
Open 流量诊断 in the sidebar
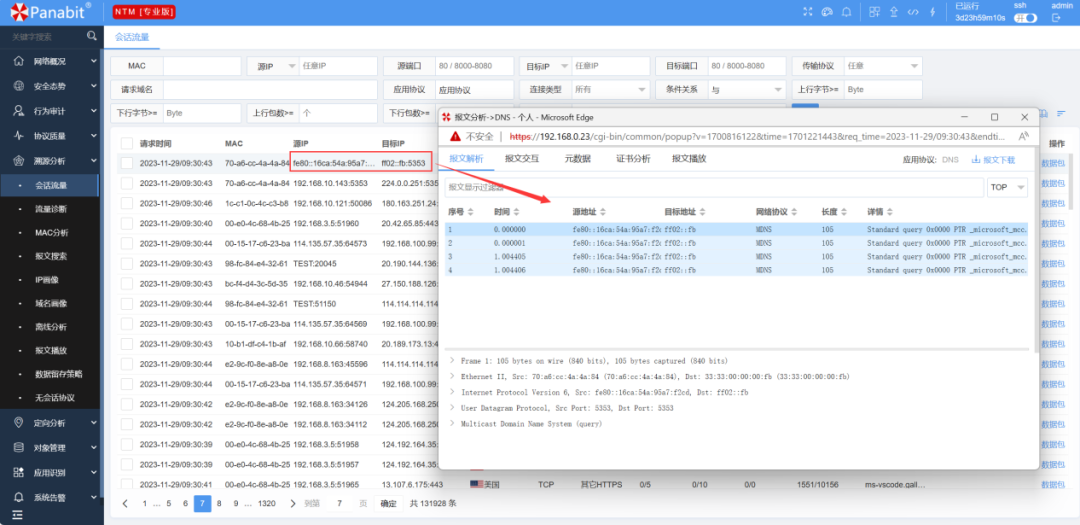51,208
